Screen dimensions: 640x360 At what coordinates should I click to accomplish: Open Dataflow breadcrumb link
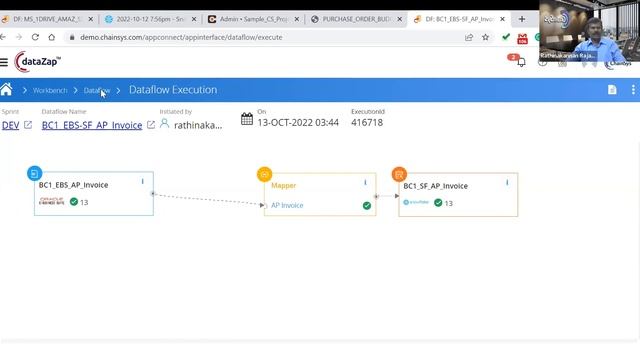pyautogui.click(x=97, y=91)
